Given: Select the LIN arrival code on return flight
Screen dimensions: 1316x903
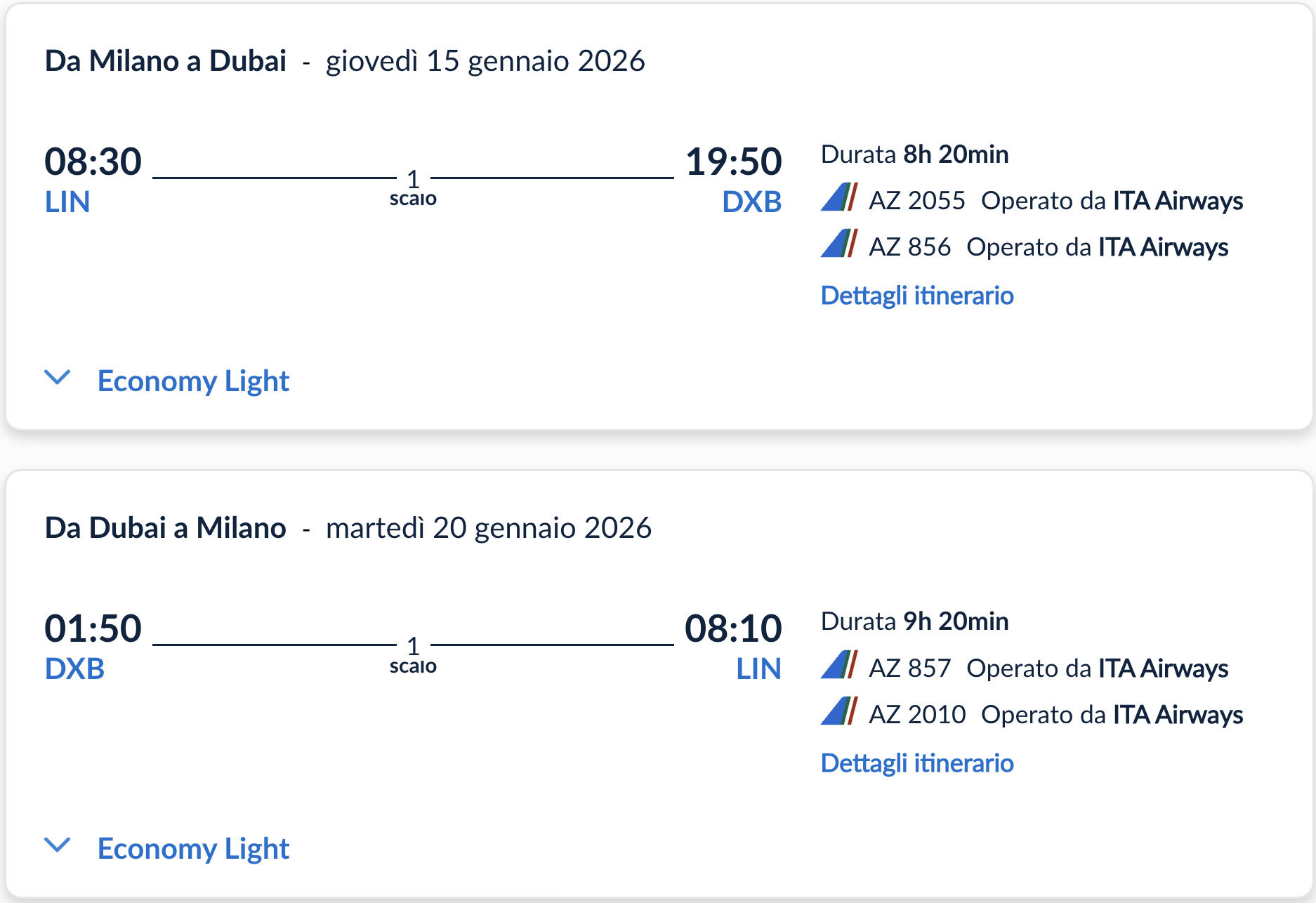Looking at the screenshot, I should (x=759, y=669).
